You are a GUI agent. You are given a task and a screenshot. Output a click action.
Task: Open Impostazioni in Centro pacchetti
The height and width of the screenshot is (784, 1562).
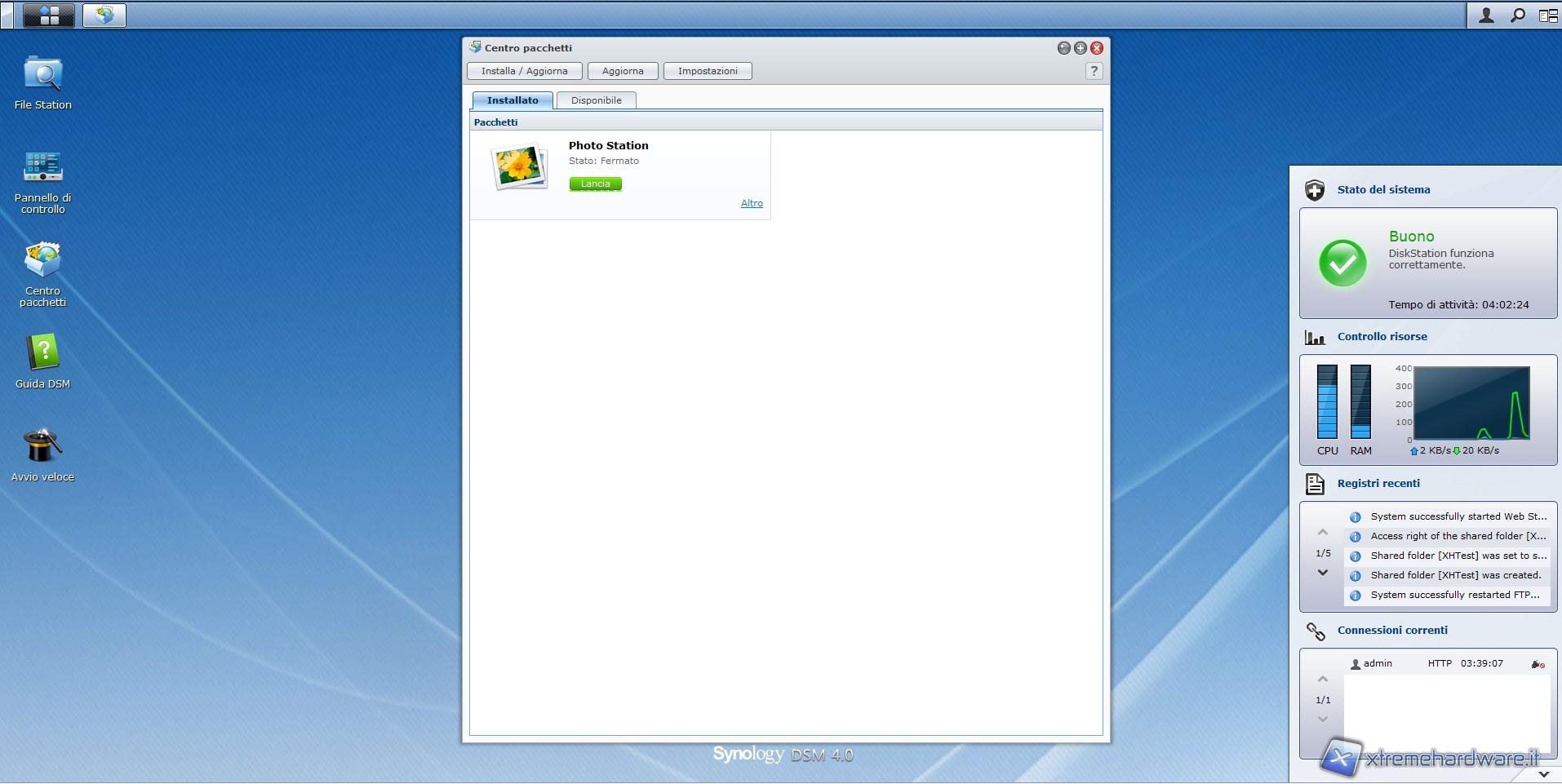[708, 71]
